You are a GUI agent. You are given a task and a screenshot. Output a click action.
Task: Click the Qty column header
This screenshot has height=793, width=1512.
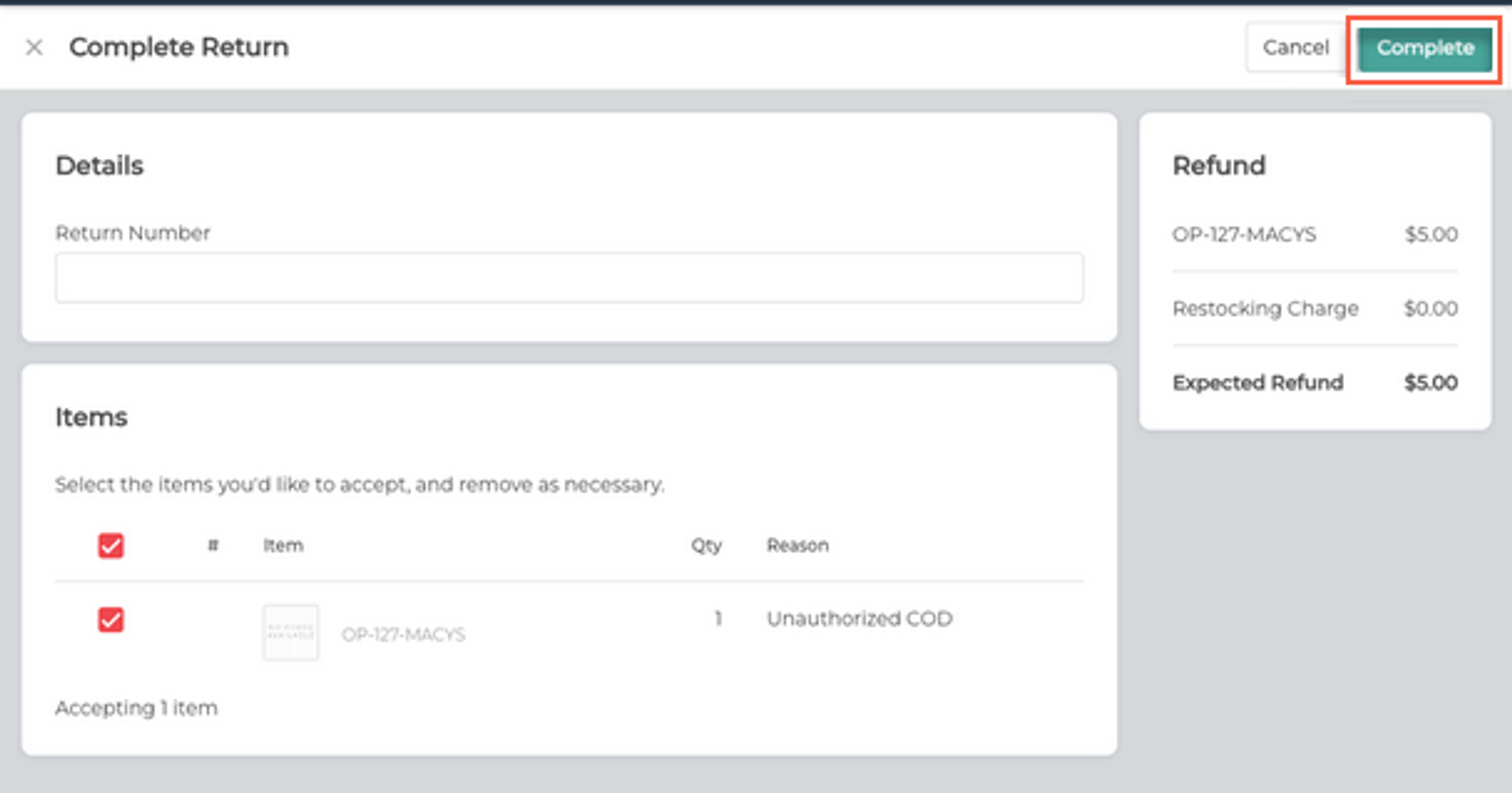pyautogui.click(x=706, y=546)
